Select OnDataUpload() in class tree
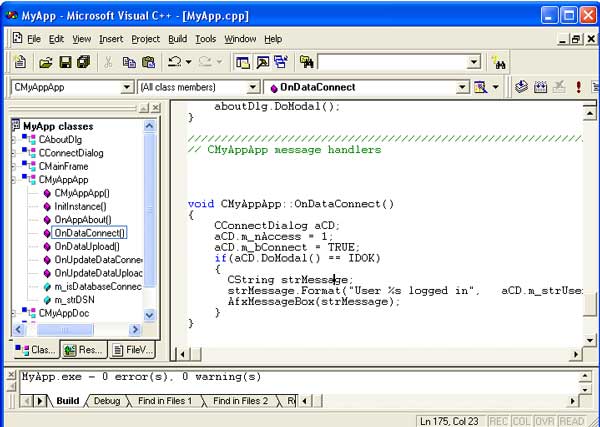Image resolution: width=600 pixels, height=427 pixels. (x=87, y=247)
